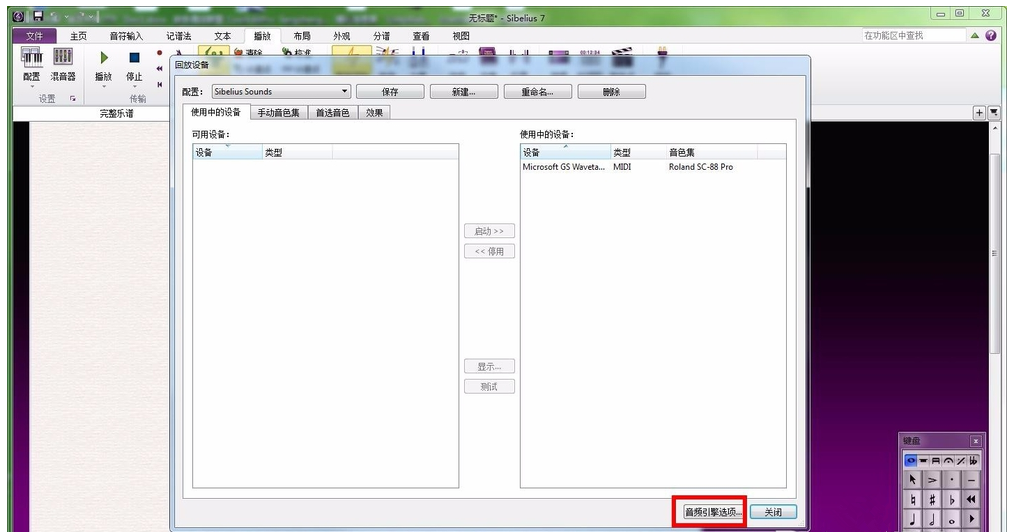The width and height of the screenshot is (1013, 532).
Task: Select the slash articulation keypad layout tab
Action: [961, 461]
